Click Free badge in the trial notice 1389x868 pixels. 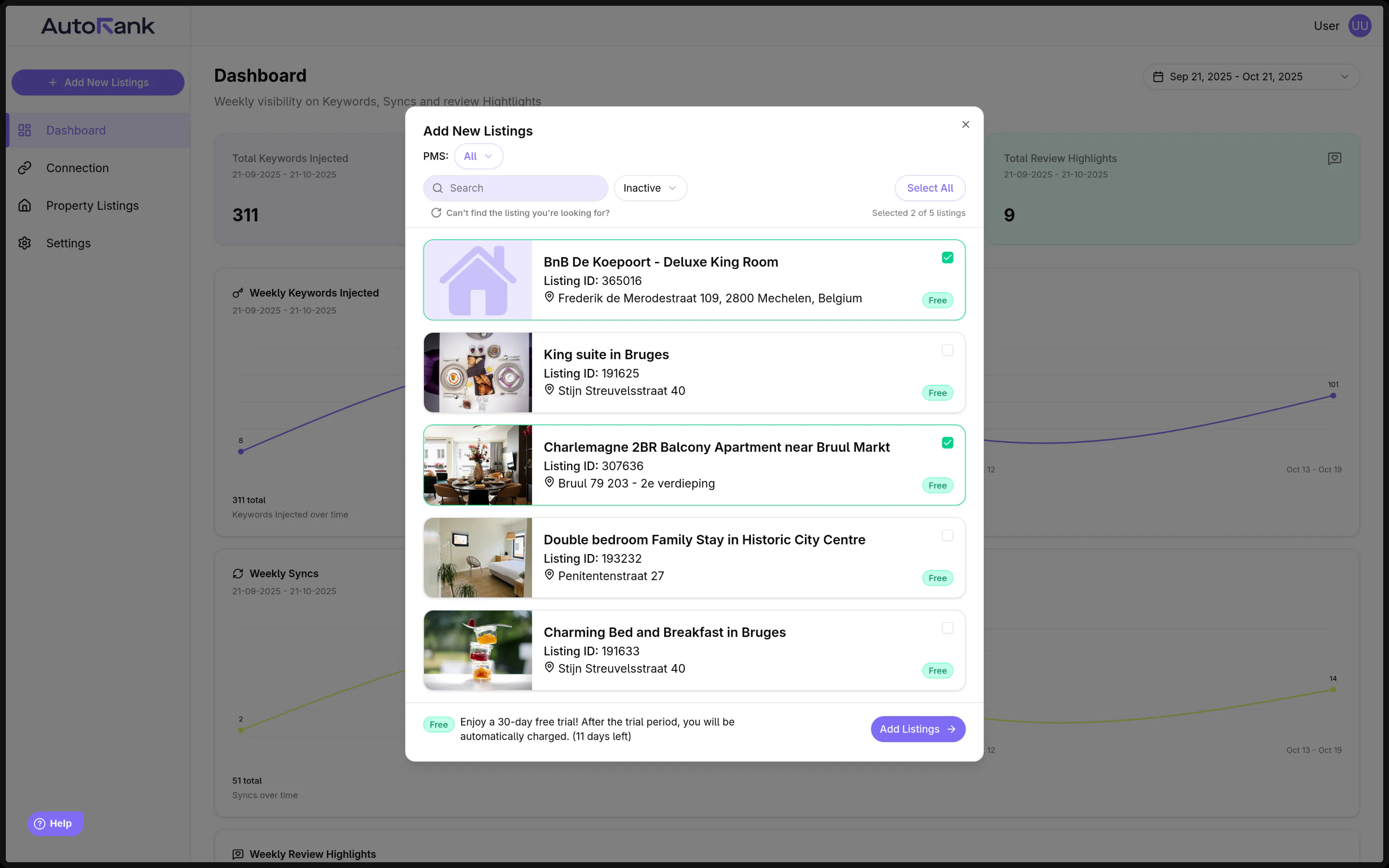click(x=438, y=724)
